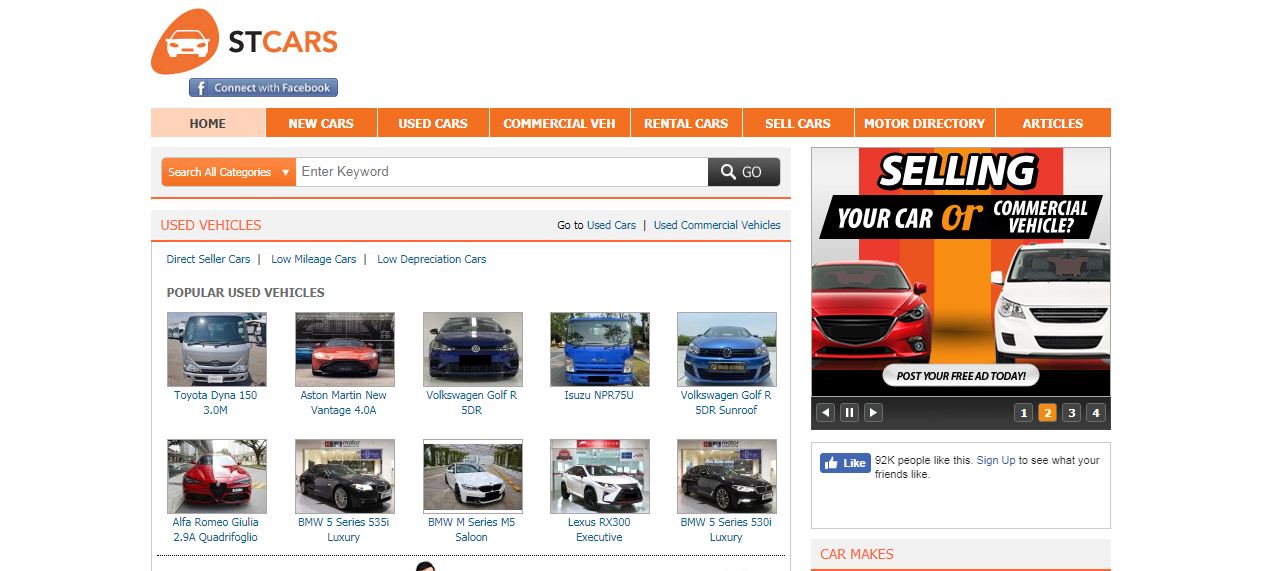
Task: Click Aston Martin New Vantage 4.0A link
Action: coord(344,402)
